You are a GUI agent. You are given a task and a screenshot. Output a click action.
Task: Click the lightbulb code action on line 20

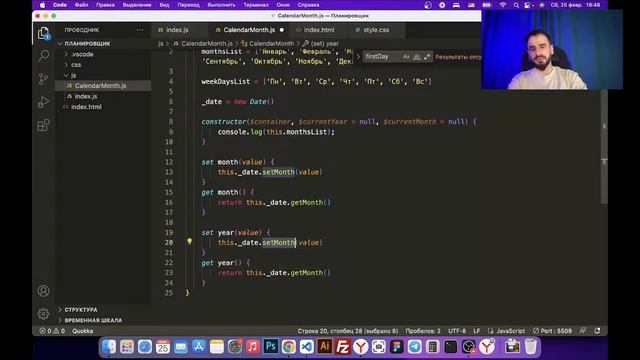[x=189, y=242]
